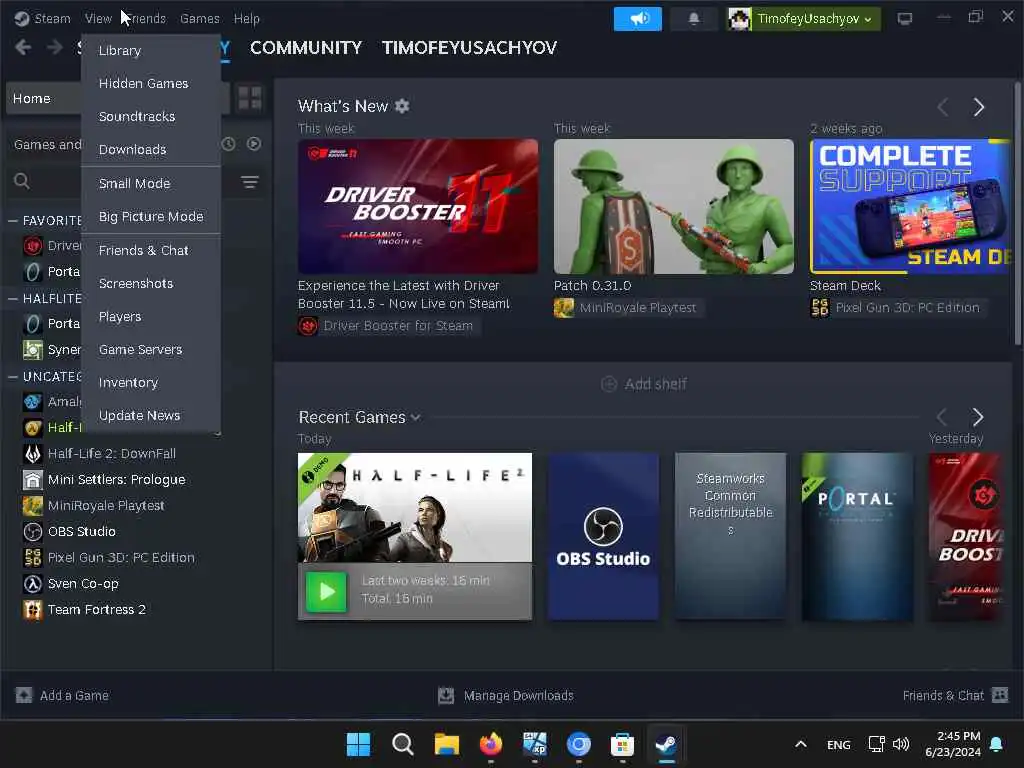Select Library from the View menu
Viewport: 1024px width, 768px height.
(151, 50)
